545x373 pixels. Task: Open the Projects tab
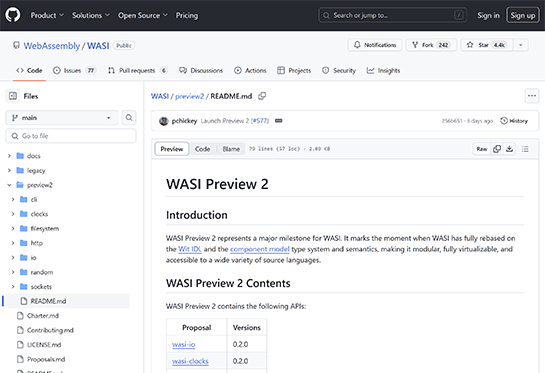294,70
